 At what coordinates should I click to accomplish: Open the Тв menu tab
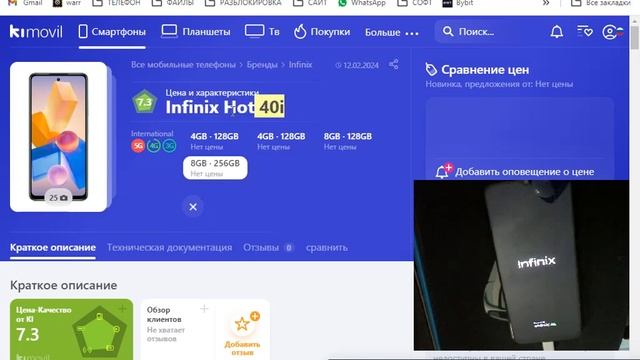point(262,32)
